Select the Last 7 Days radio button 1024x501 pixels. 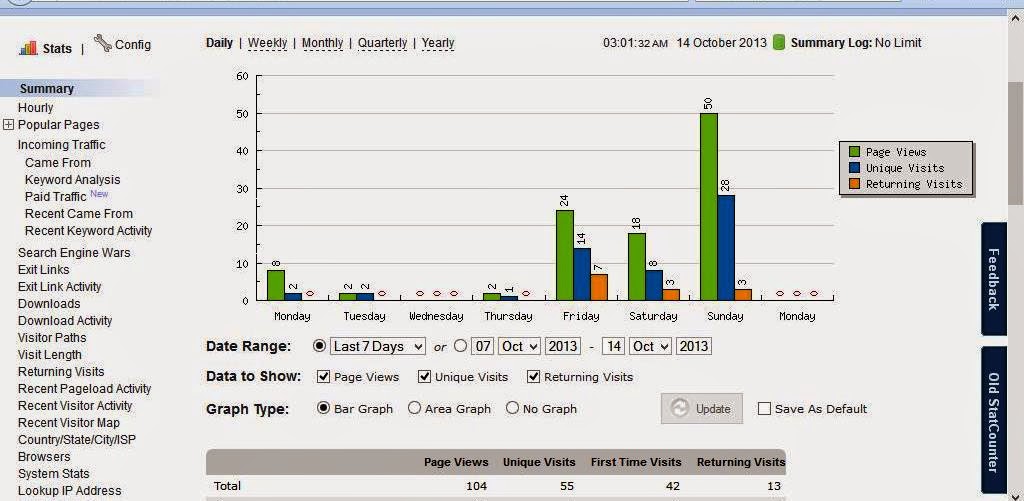coord(319,346)
